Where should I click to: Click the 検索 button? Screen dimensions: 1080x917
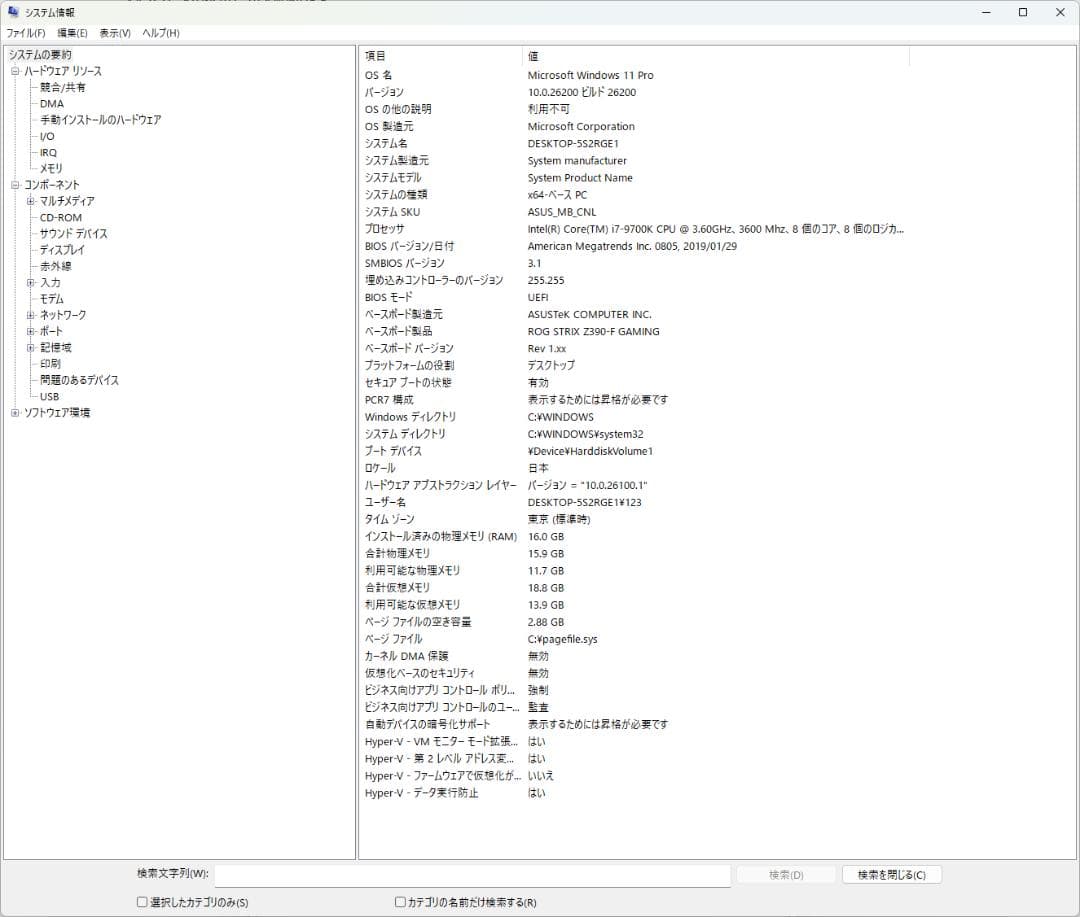coord(785,874)
